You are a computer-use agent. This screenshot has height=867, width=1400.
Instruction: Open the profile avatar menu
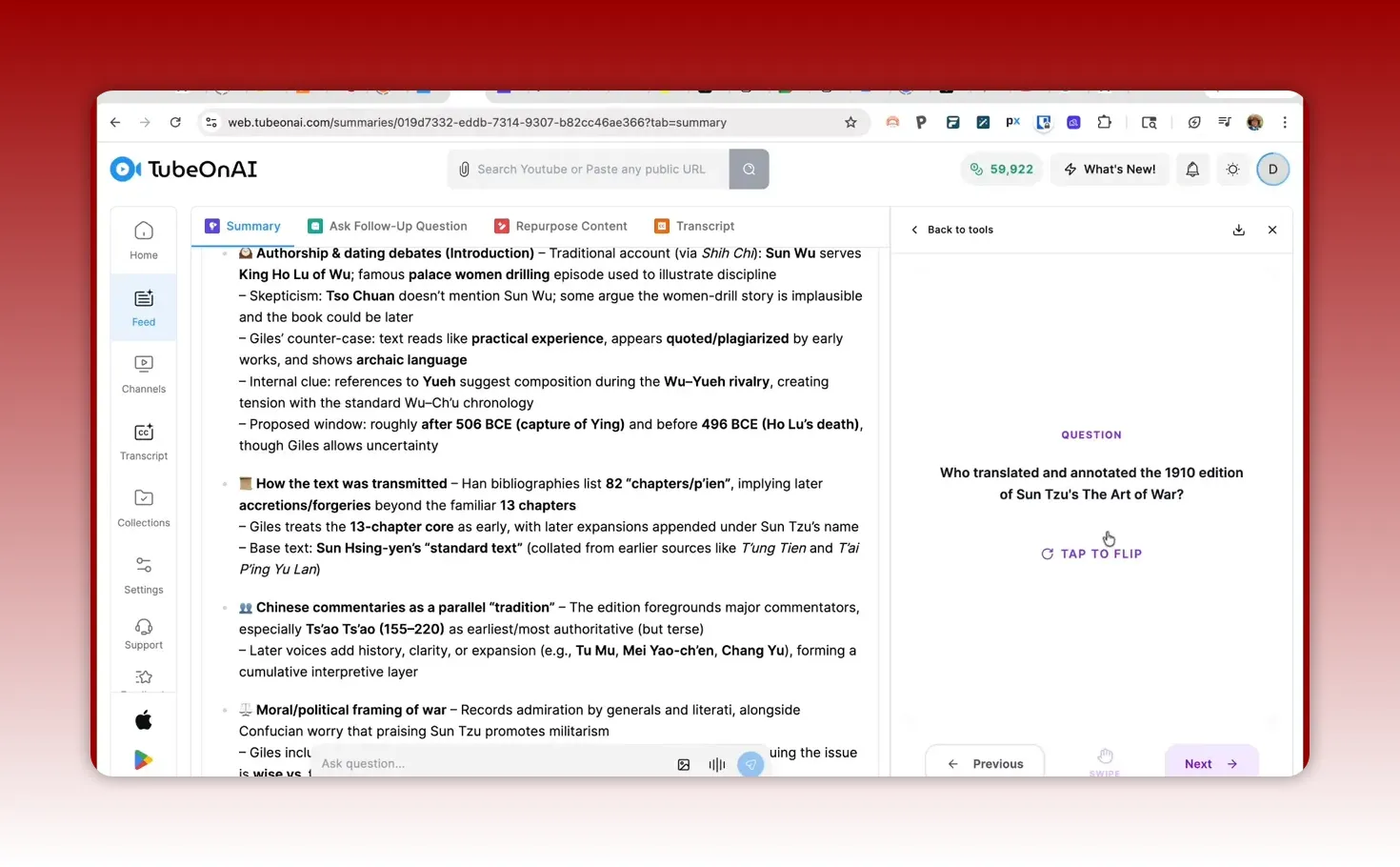click(1273, 169)
